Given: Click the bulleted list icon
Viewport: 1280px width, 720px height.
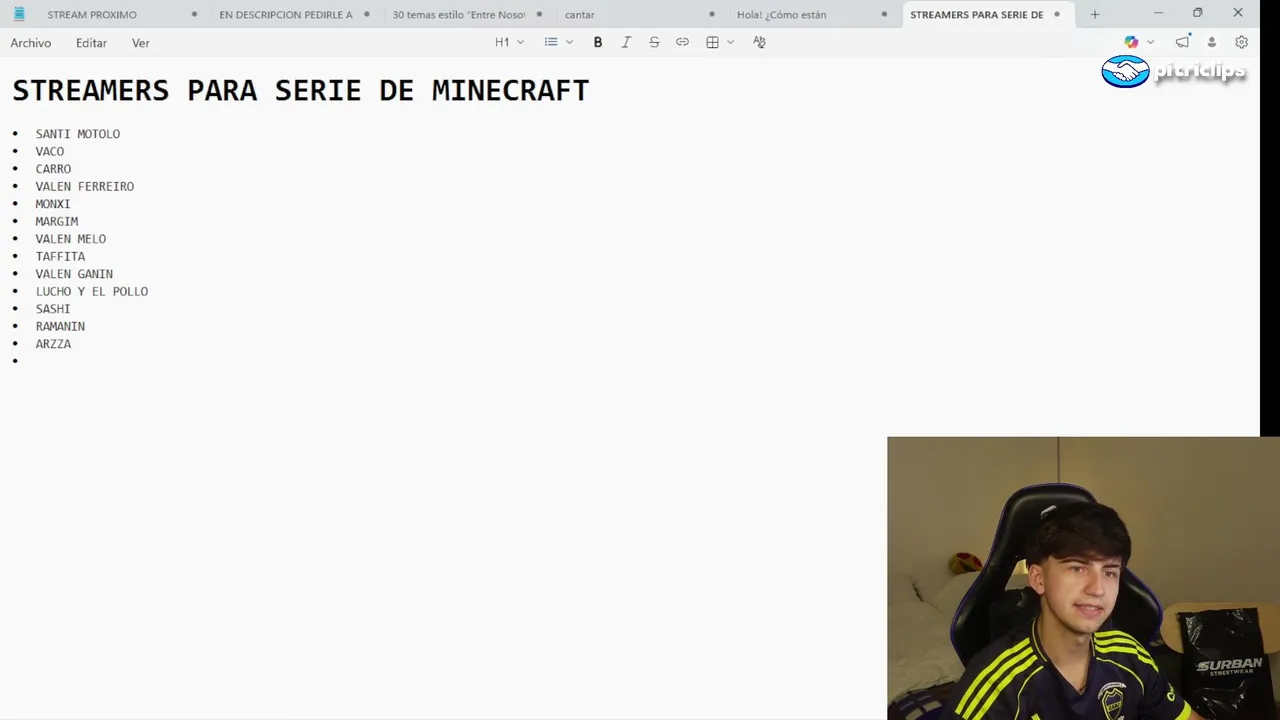Looking at the screenshot, I should (551, 42).
